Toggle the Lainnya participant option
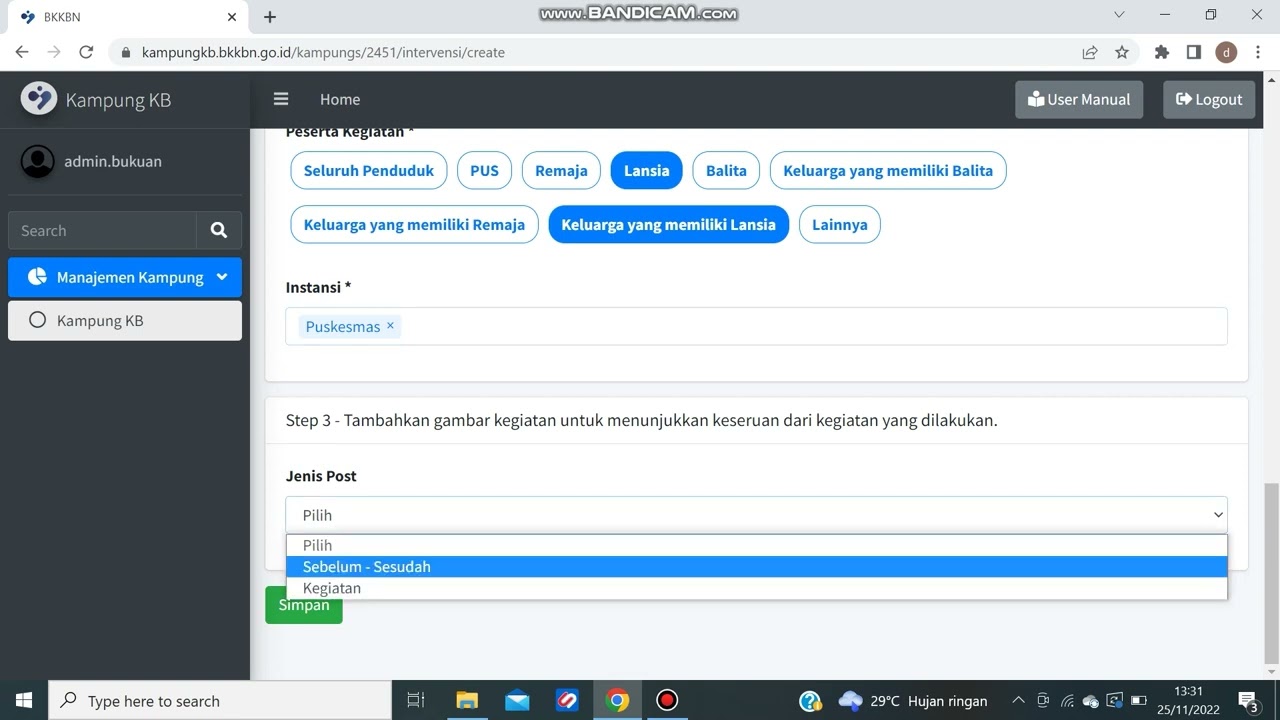The width and height of the screenshot is (1280, 720). pos(840,224)
